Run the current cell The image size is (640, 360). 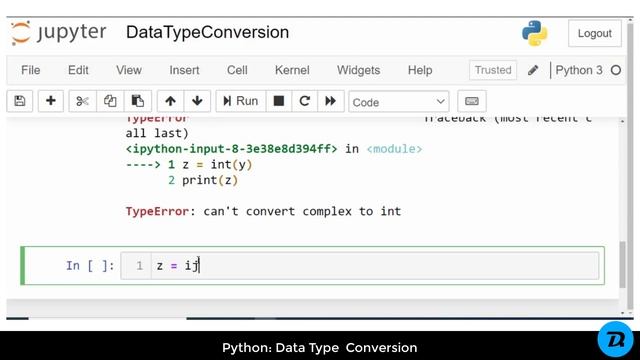(x=241, y=101)
